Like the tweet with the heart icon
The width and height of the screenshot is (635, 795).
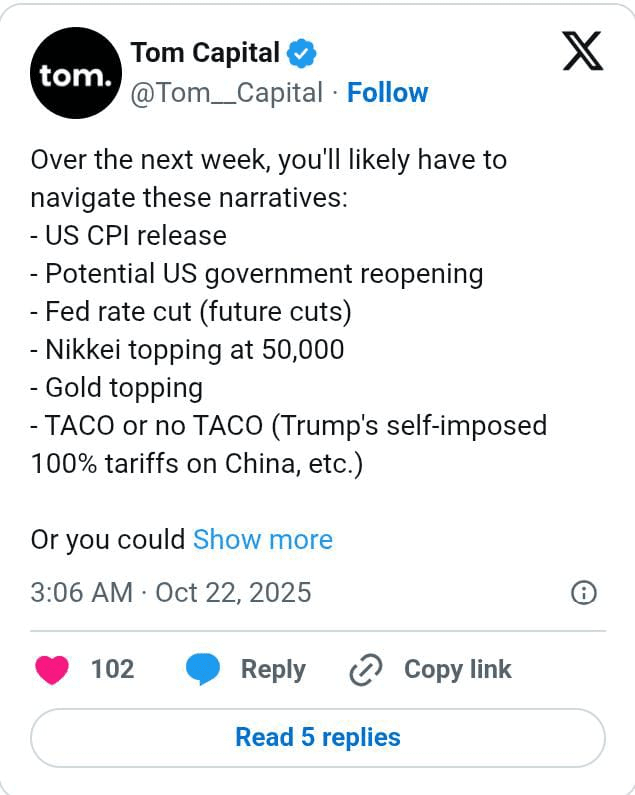(52, 669)
